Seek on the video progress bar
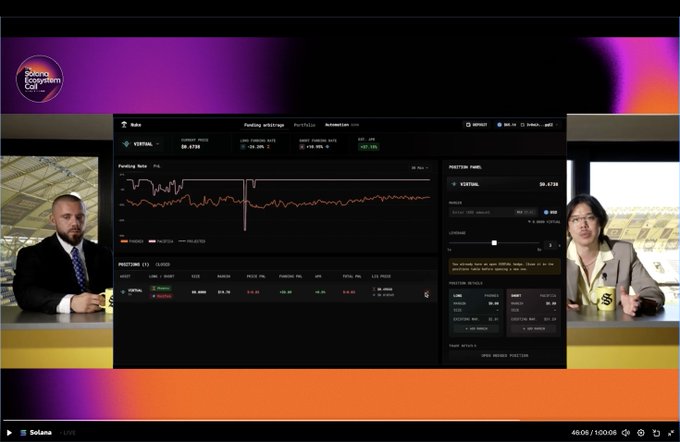Viewport: 680px width, 442px height. (x=340, y=420)
